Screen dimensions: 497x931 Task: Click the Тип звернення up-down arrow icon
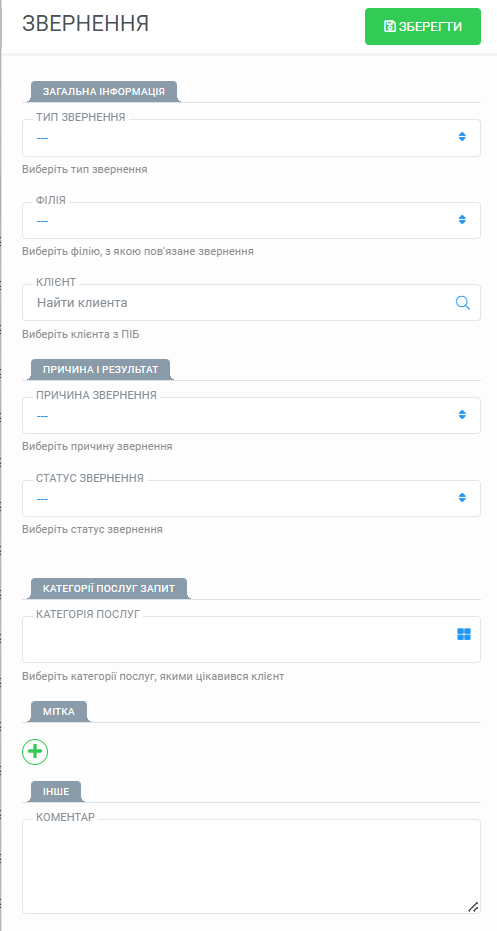(x=462, y=137)
